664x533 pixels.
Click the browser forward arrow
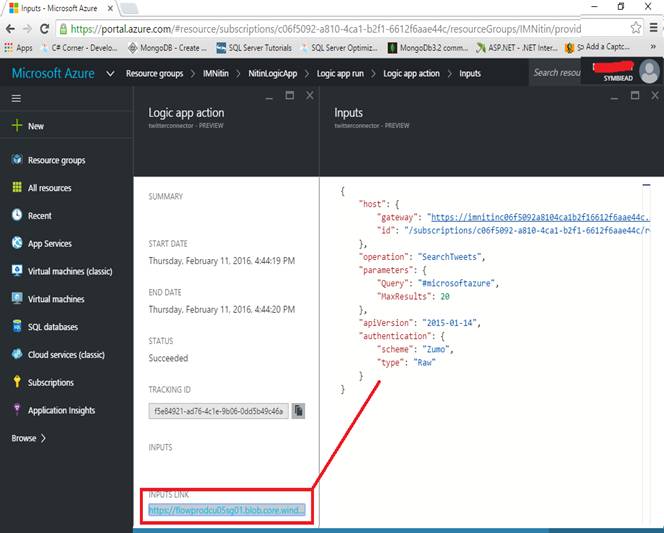(x=27, y=29)
